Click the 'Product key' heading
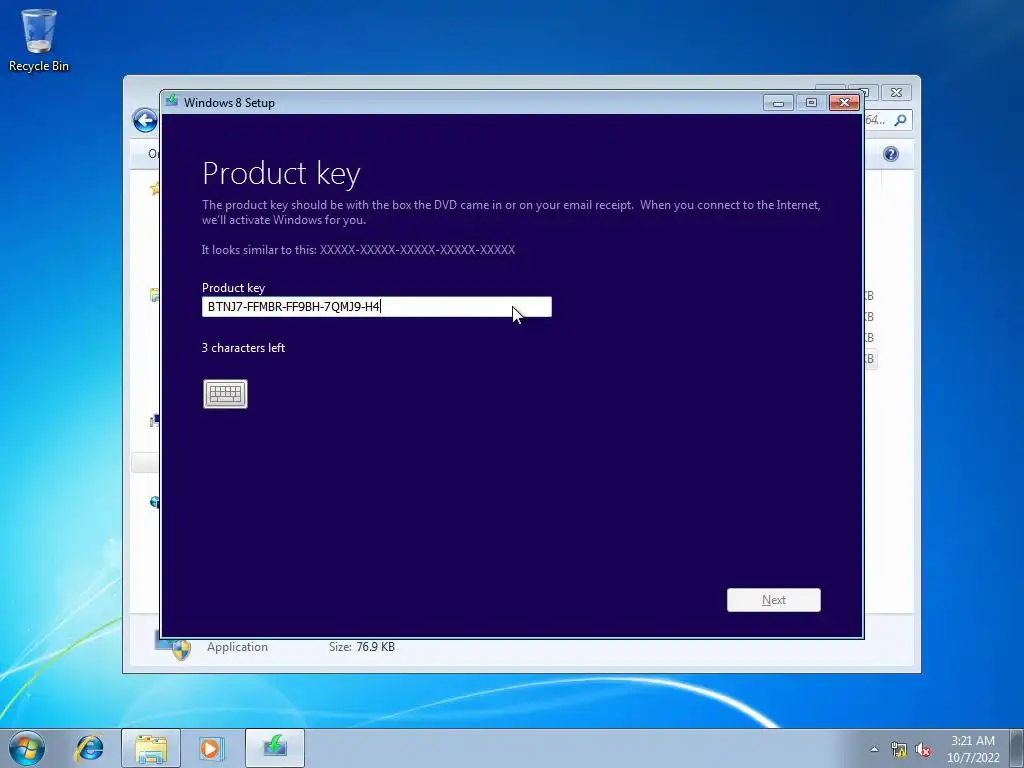Image resolution: width=1024 pixels, height=768 pixels. (x=281, y=174)
